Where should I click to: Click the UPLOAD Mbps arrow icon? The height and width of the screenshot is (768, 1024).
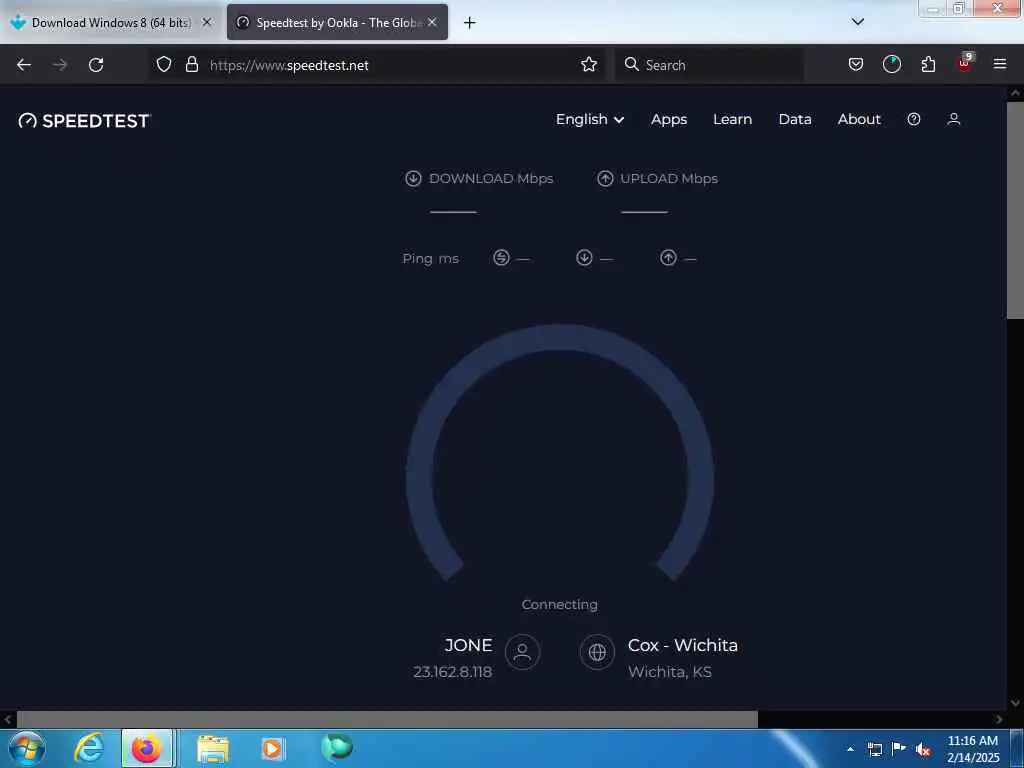pyautogui.click(x=605, y=178)
